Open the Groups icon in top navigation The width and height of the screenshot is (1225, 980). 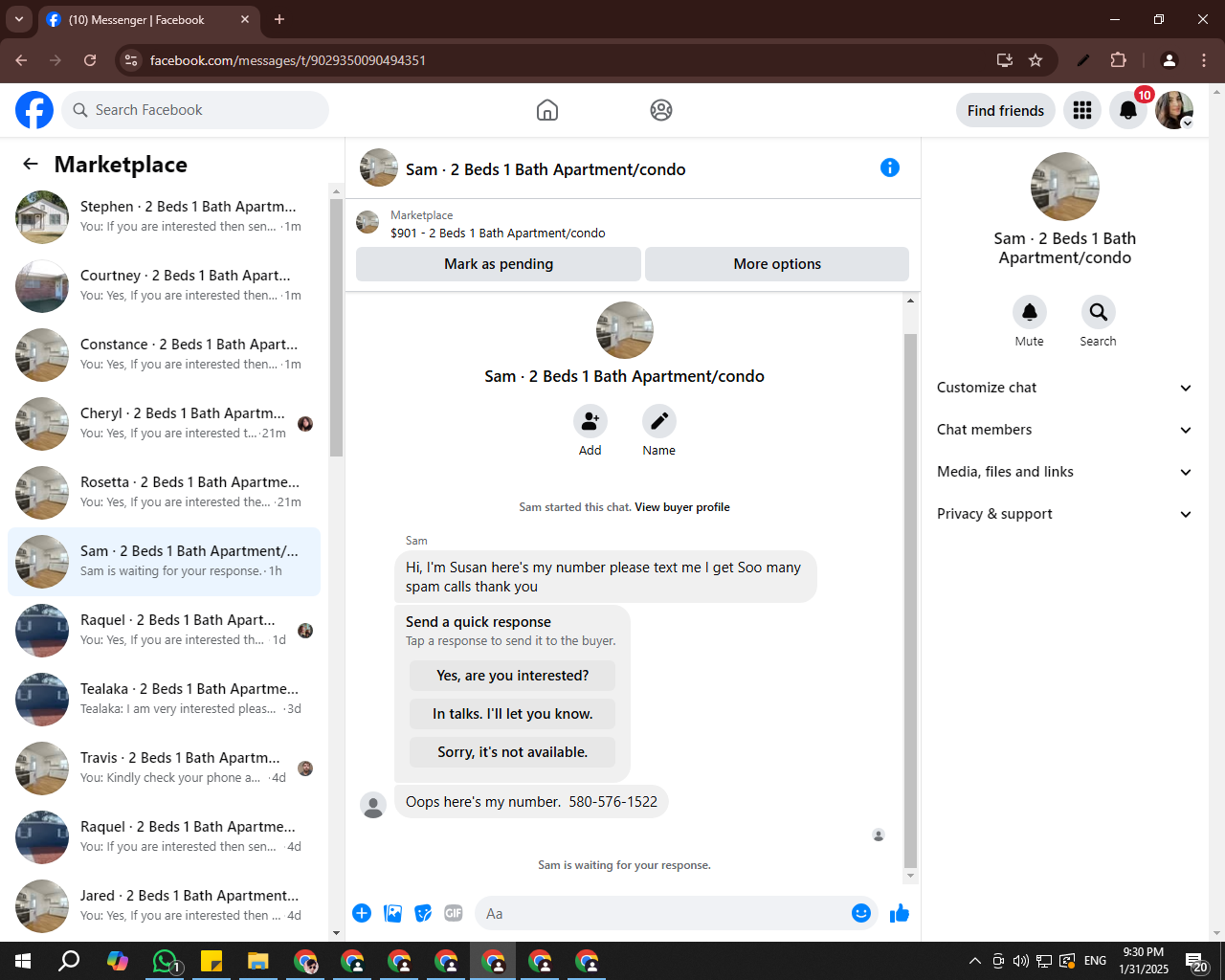tap(661, 110)
